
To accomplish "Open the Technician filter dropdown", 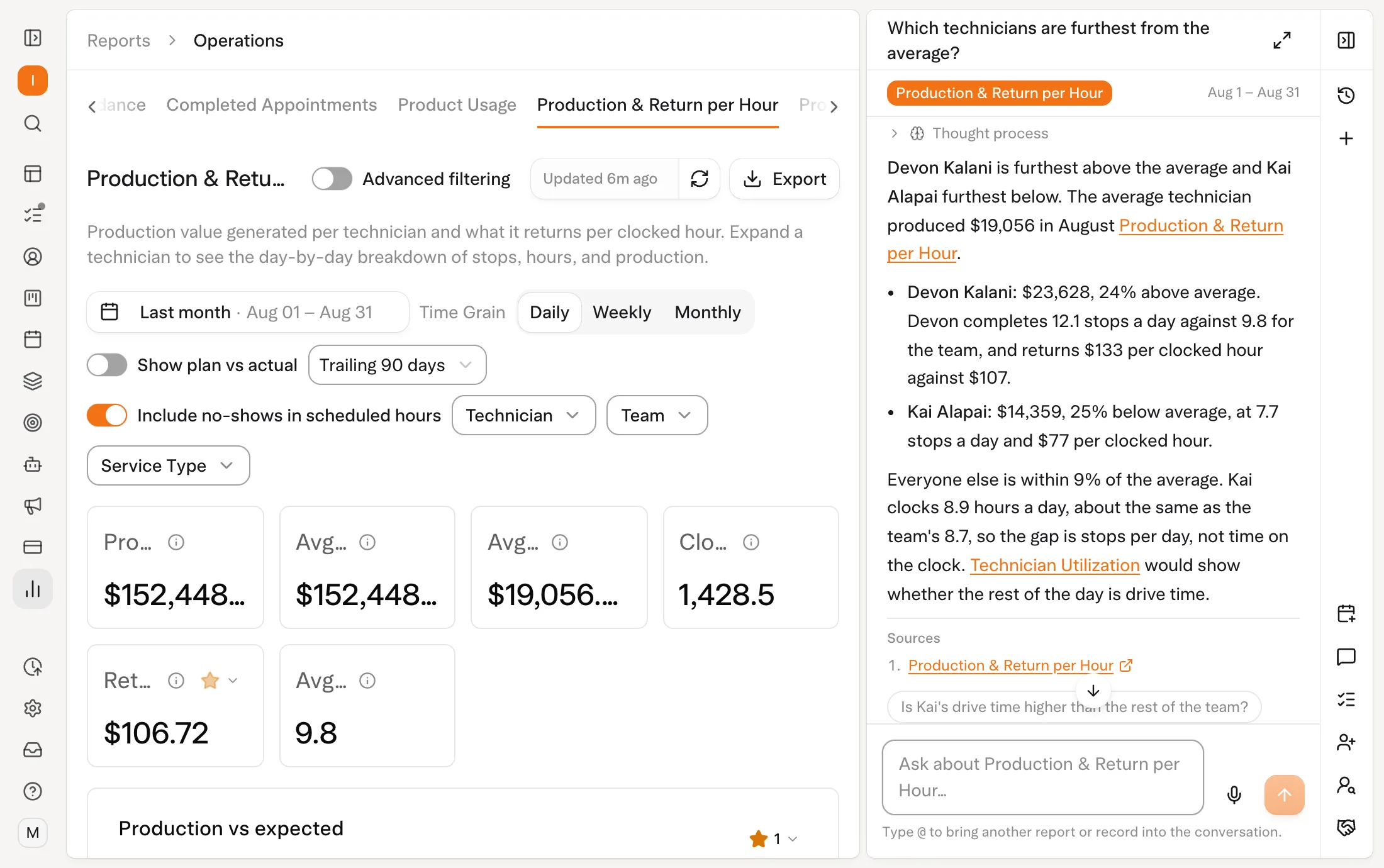I will click(x=523, y=415).
